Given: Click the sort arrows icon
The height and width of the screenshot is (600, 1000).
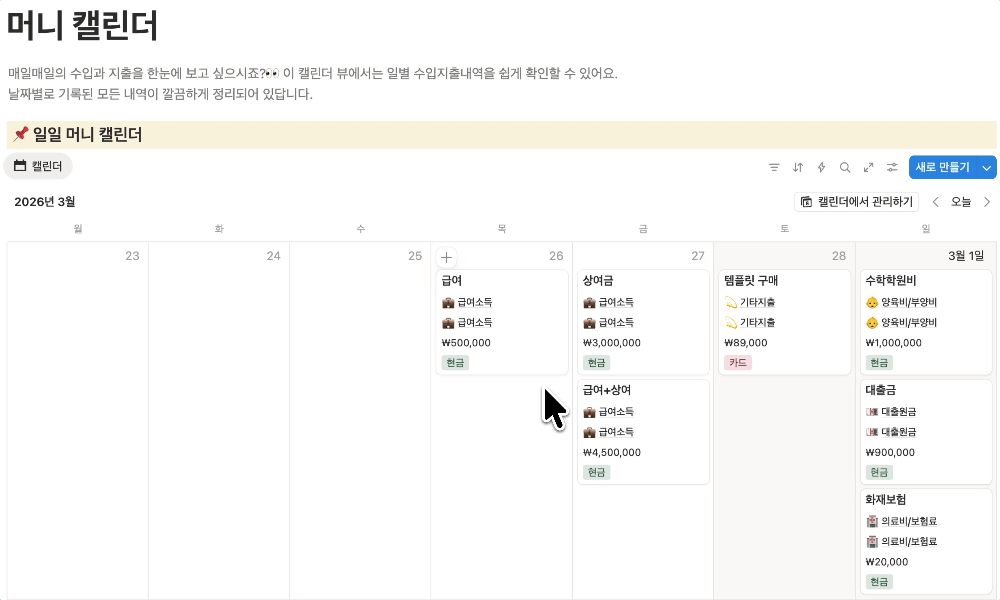Looking at the screenshot, I should 798,167.
